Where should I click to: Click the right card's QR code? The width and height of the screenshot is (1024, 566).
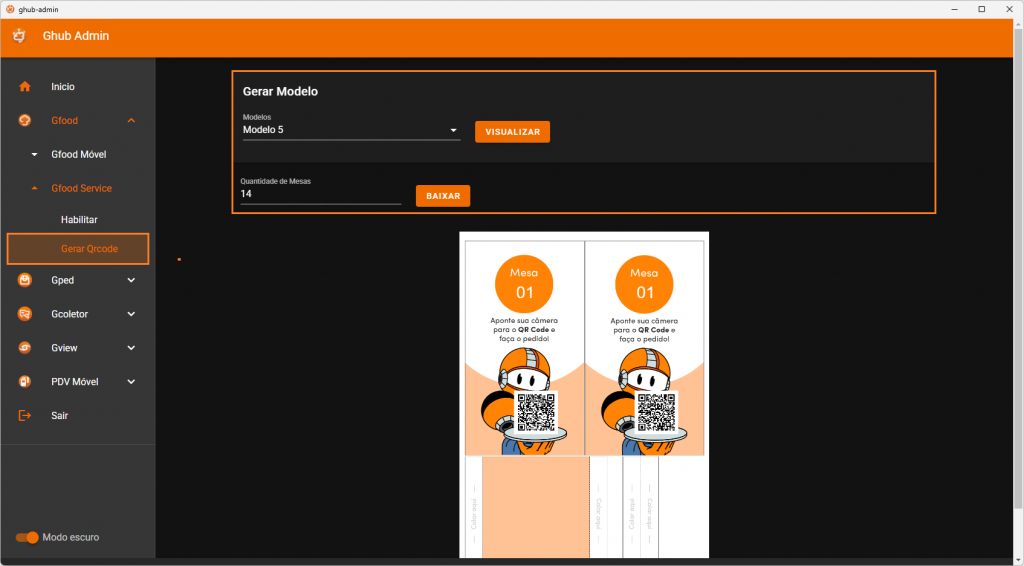(x=656, y=412)
